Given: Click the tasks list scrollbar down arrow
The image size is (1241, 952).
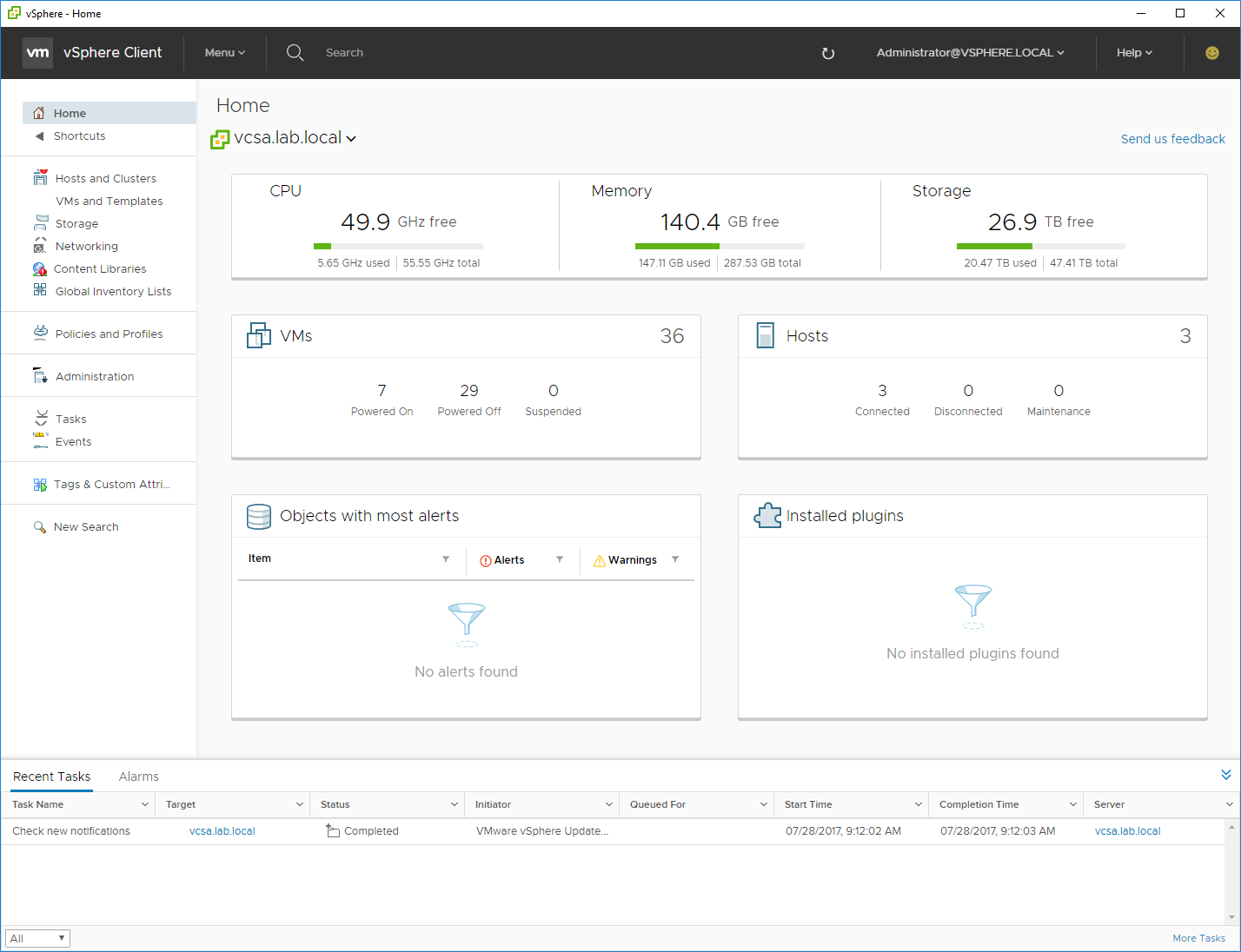Looking at the screenshot, I should click(x=1231, y=917).
